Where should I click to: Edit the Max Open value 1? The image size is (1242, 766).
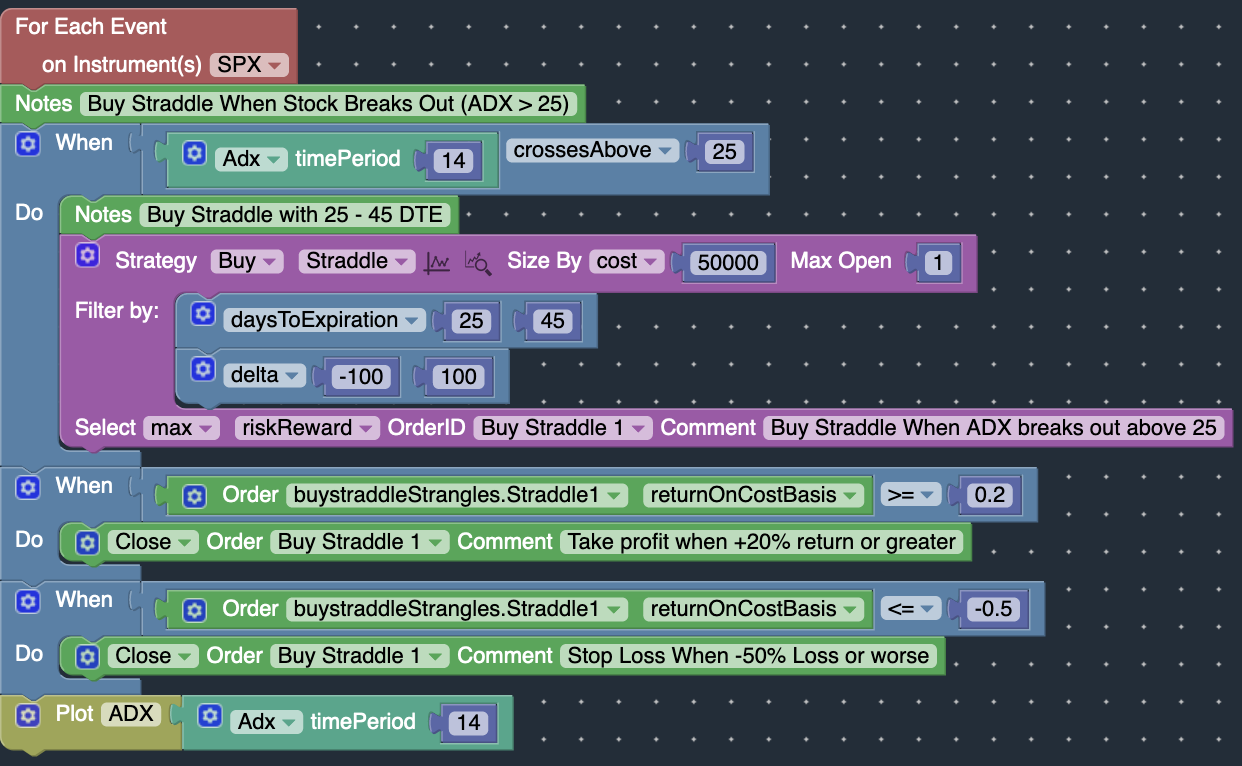click(x=937, y=263)
